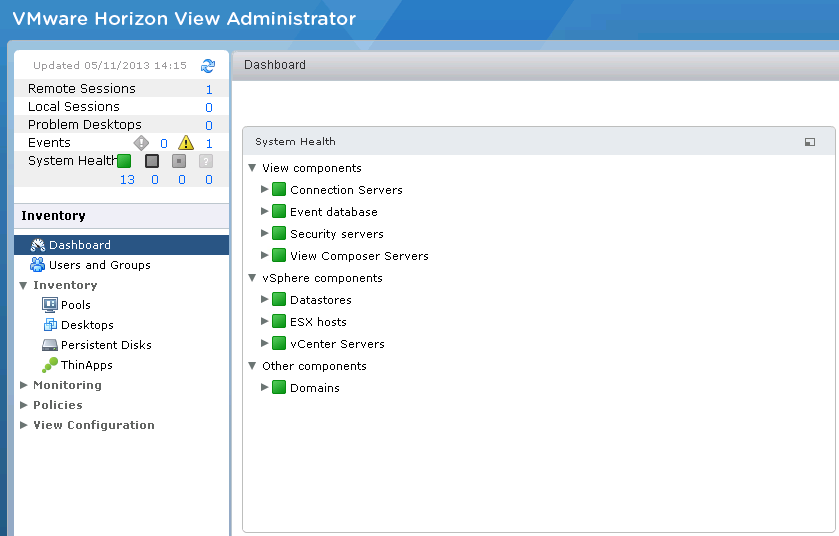The height and width of the screenshot is (536, 839).
Task: Click the Desktops icon in the sidebar
Action: (x=50, y=325)
